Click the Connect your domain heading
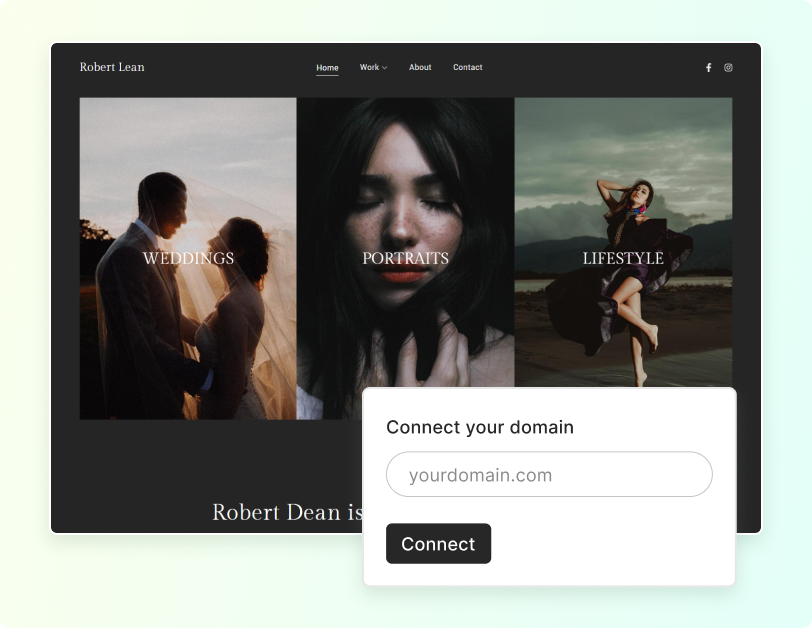The height and width of the screenshot is (628, 812). click(480, 427)
